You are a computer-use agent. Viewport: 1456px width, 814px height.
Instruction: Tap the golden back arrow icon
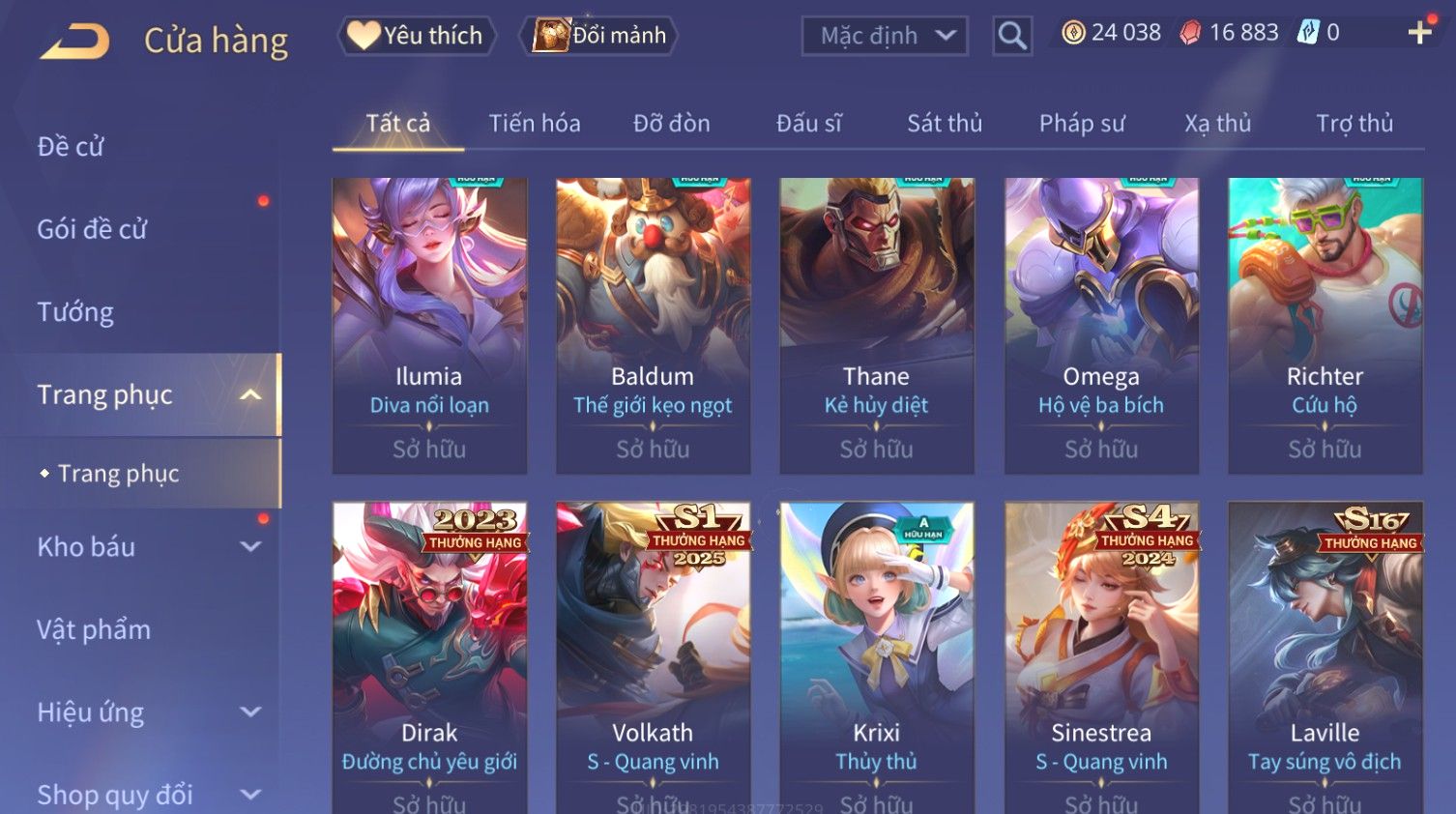click(75, 42)
